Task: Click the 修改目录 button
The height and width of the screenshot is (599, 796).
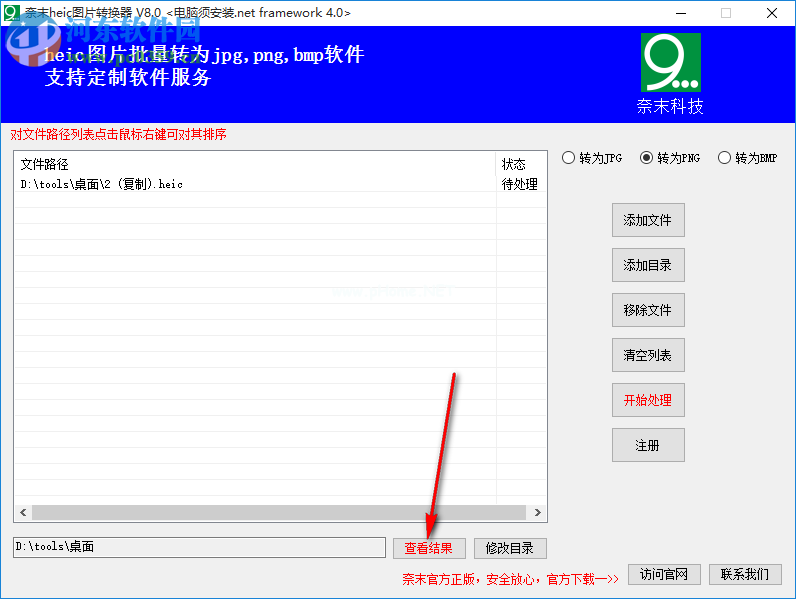Action: [510, 548]
